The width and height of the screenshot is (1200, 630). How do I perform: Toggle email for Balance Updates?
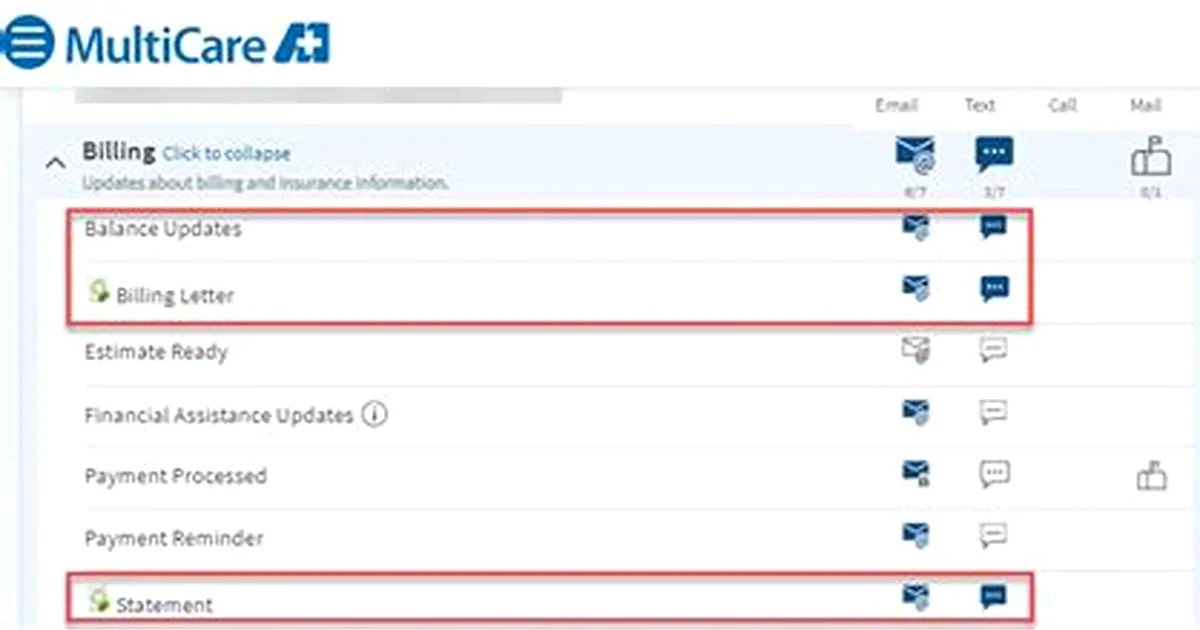click(x=915, y=228)
